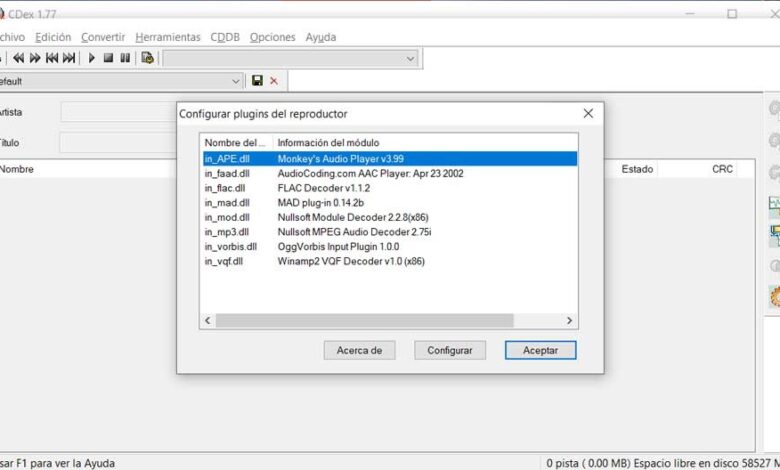Screen dimensions: 780x470
Task: Click the F1 help hint in the status bar
Action: pyautogui.click(x=57, y=463)
